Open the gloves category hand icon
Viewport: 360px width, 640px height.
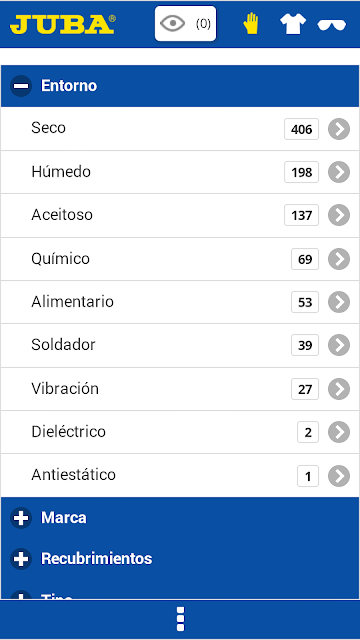[251, 24]
